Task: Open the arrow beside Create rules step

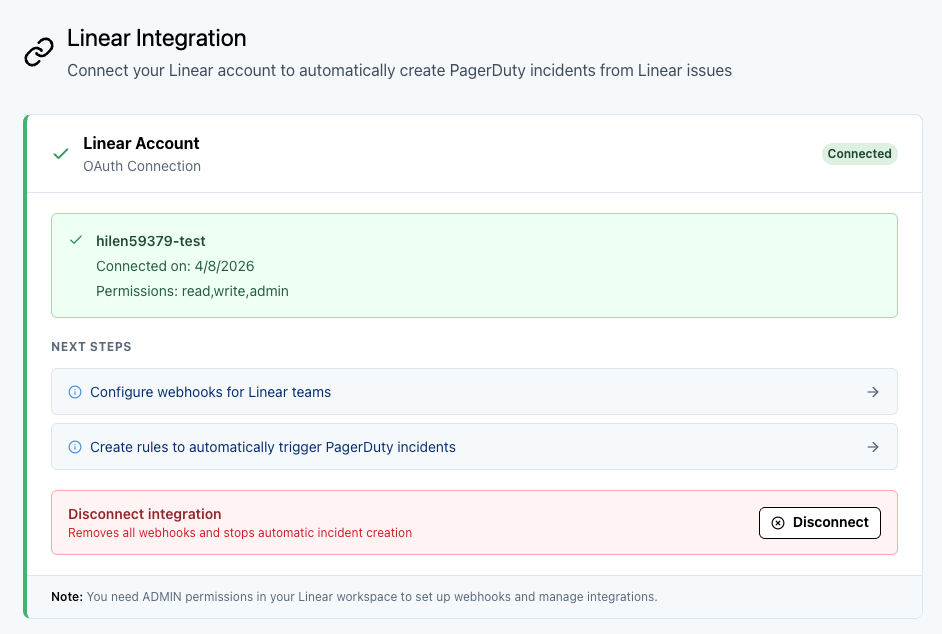Action: click(873, 447)
